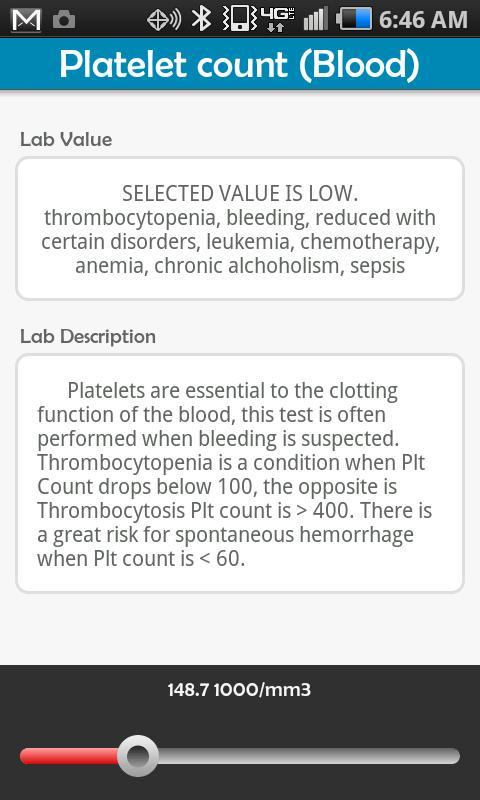
Task: Tap the Bluetooth status icon
Action: point(202,19)
